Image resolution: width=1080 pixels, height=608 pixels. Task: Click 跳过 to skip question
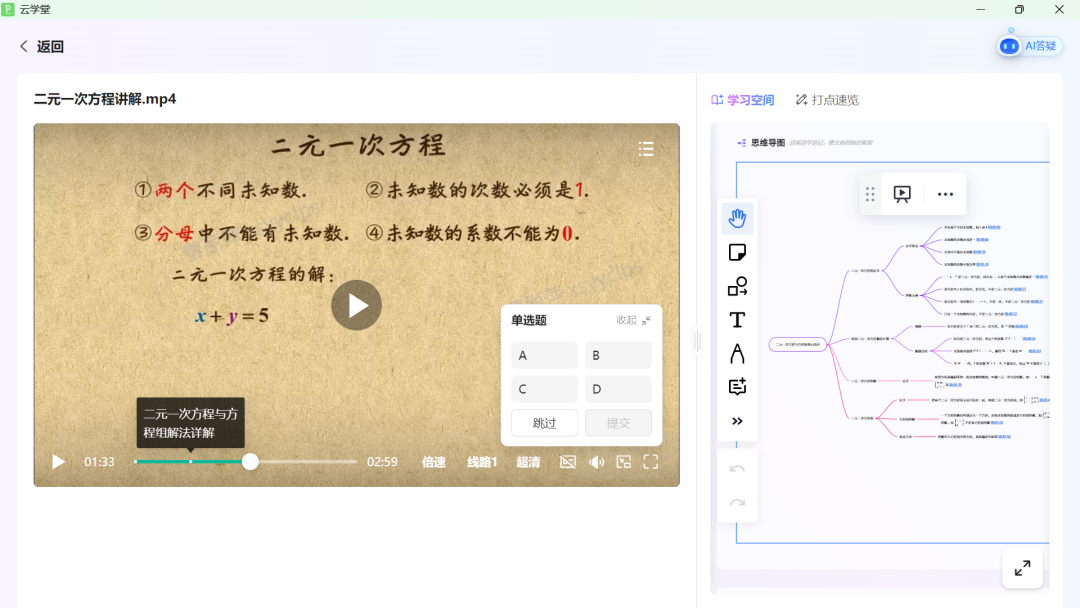[x=544, y=423]
